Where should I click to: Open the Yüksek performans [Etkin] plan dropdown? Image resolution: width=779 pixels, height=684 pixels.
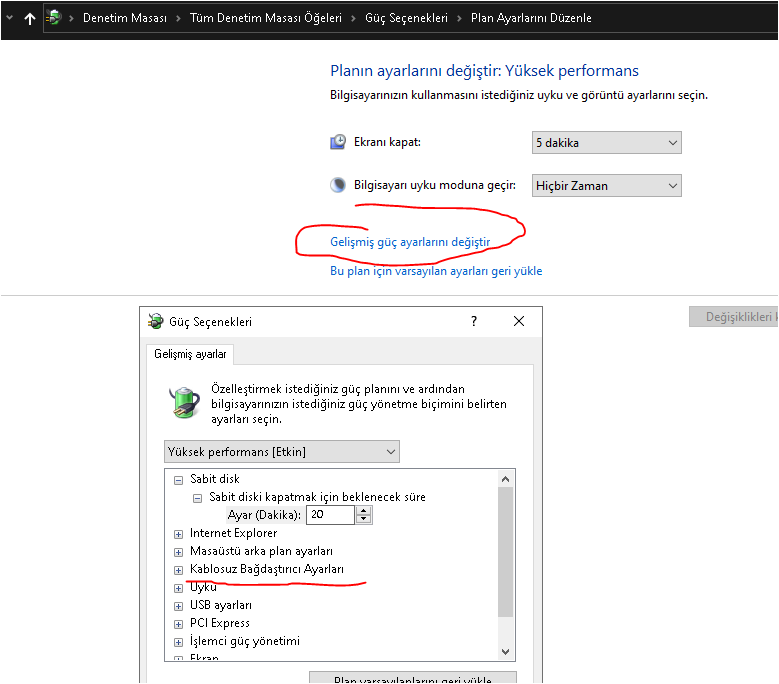[x=282, y=452]
